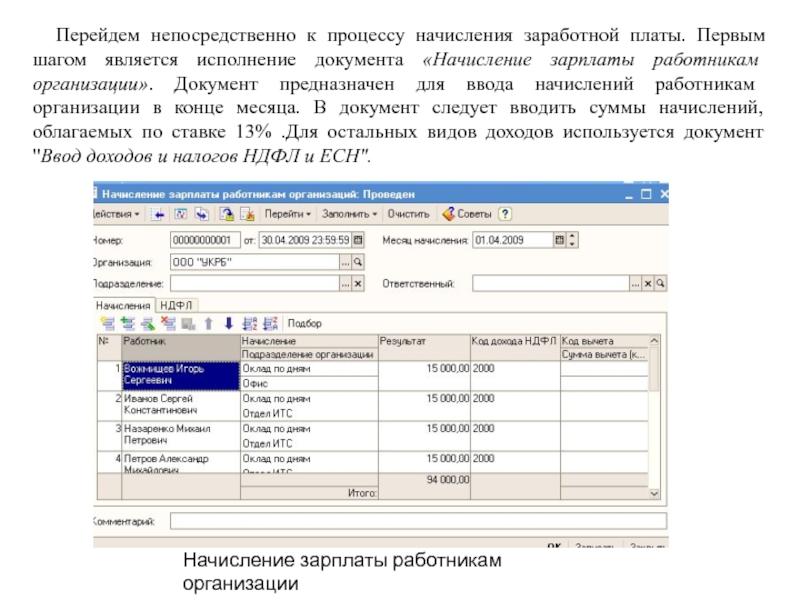The image size is (800, 600).
Task: Click the Очистить button
Action: coord(408,214)
